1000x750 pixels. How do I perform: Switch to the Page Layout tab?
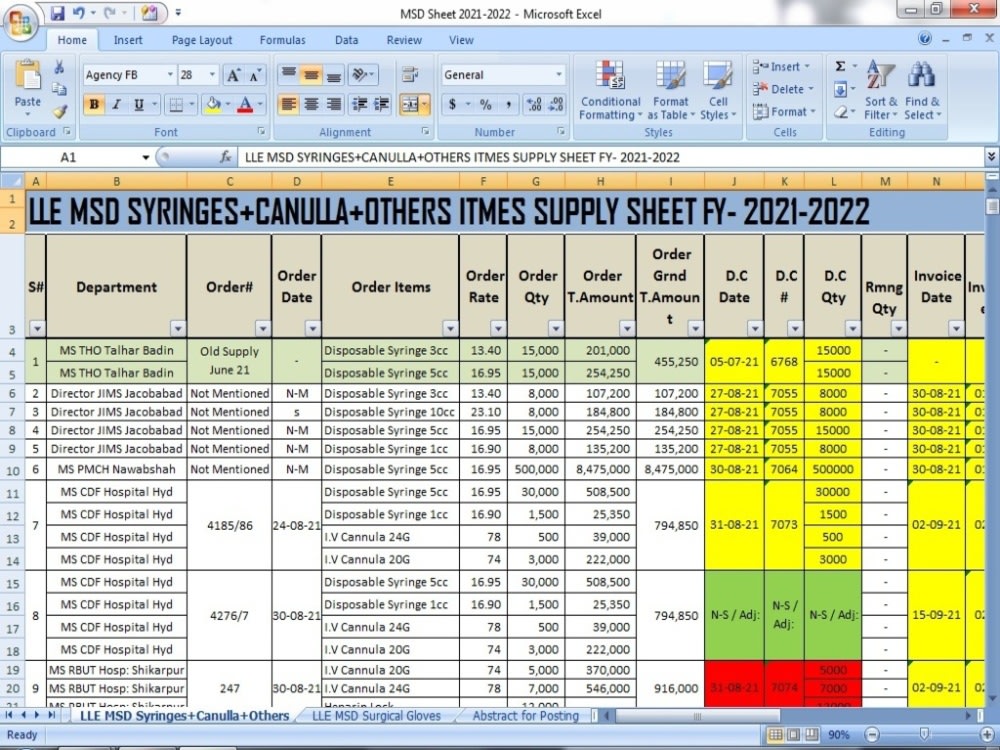tap(202, 40)
